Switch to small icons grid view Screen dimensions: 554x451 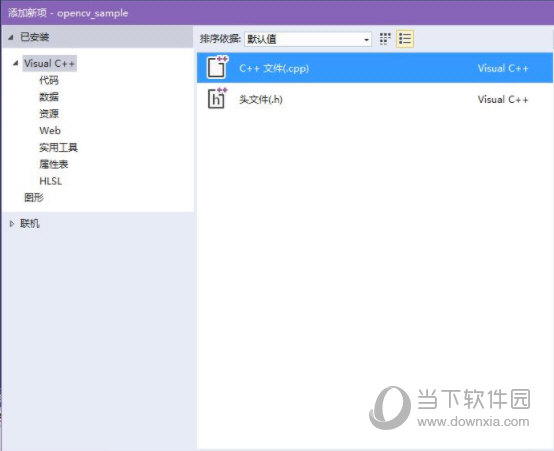(x=385, y=39)
